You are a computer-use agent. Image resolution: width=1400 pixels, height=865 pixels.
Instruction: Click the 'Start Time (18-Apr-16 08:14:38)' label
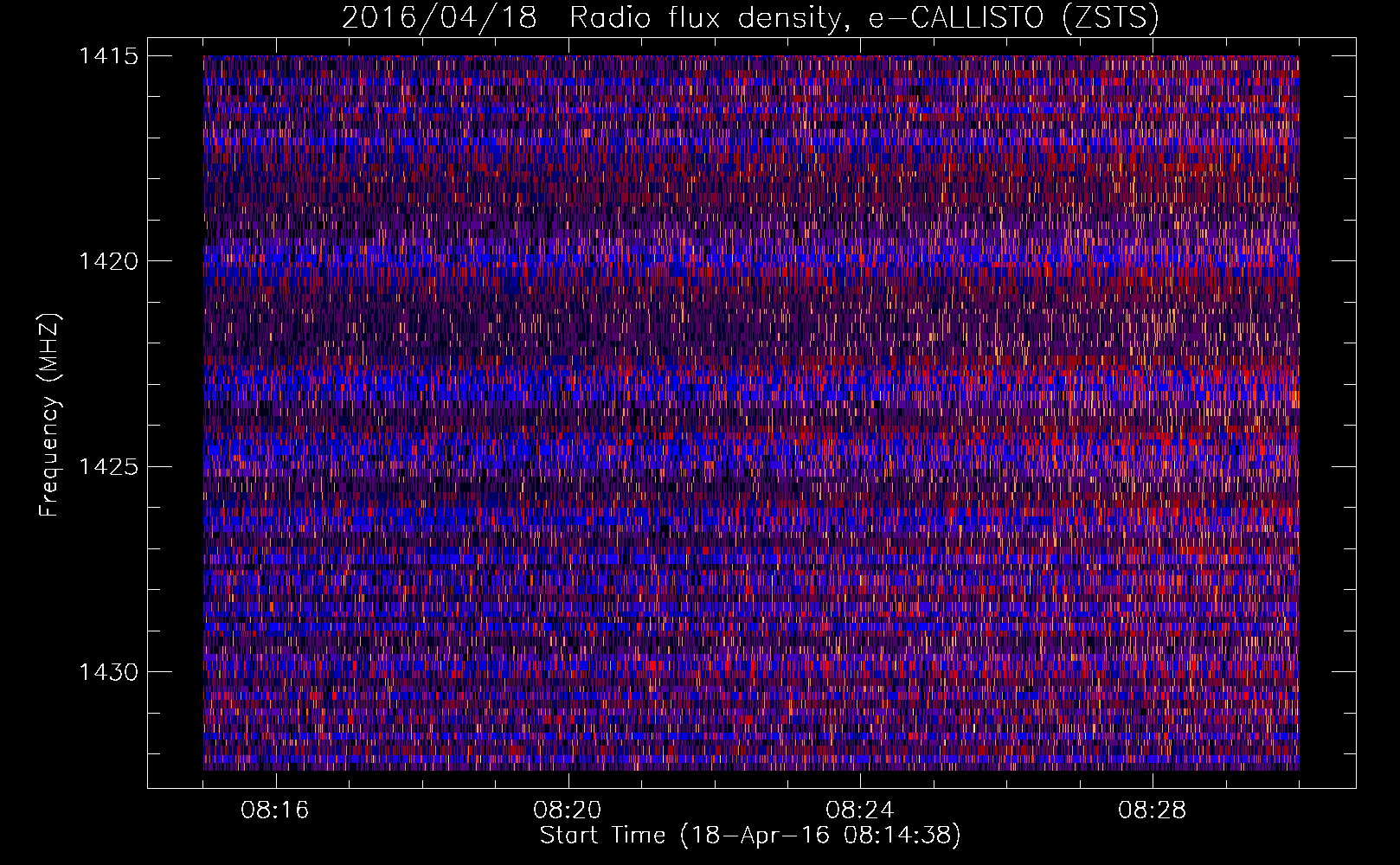(x=750, y=836)
